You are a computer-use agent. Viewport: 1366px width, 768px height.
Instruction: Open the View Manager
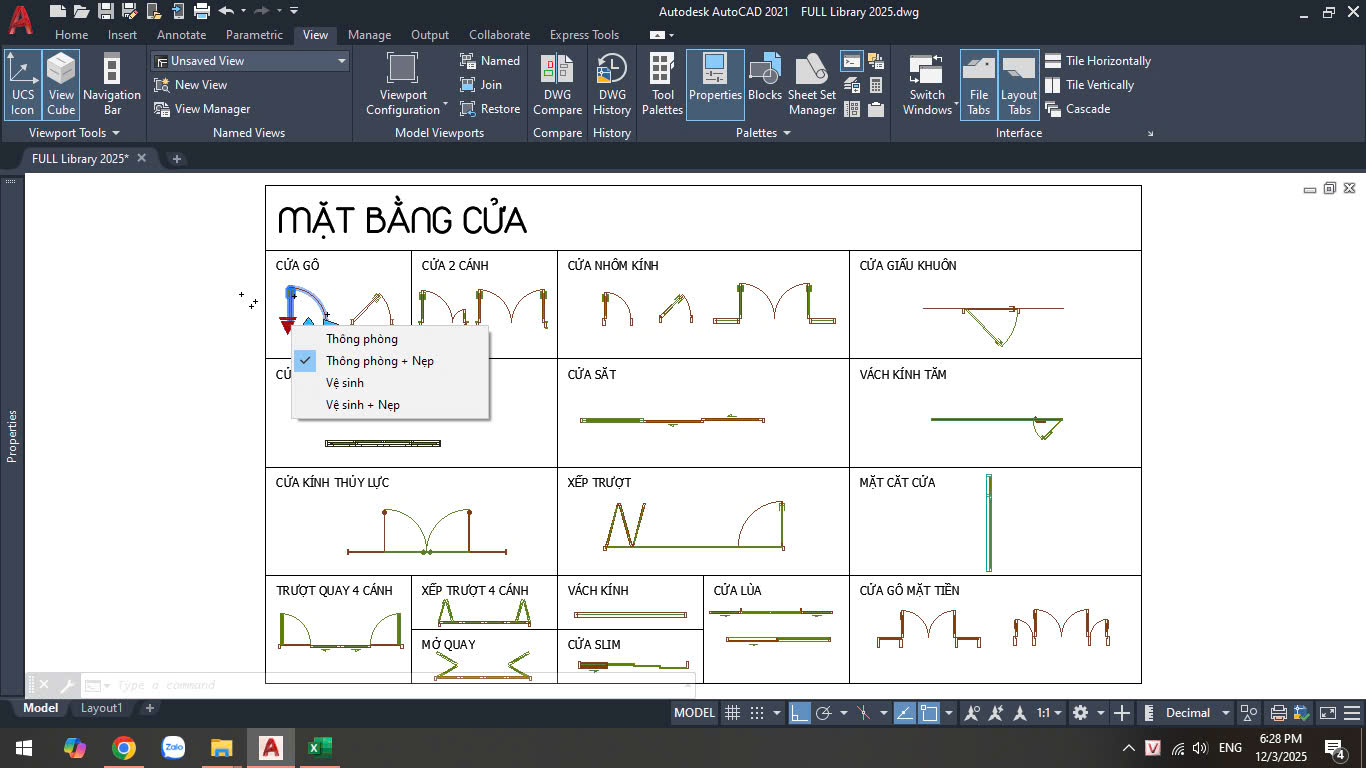coord(201,109)
